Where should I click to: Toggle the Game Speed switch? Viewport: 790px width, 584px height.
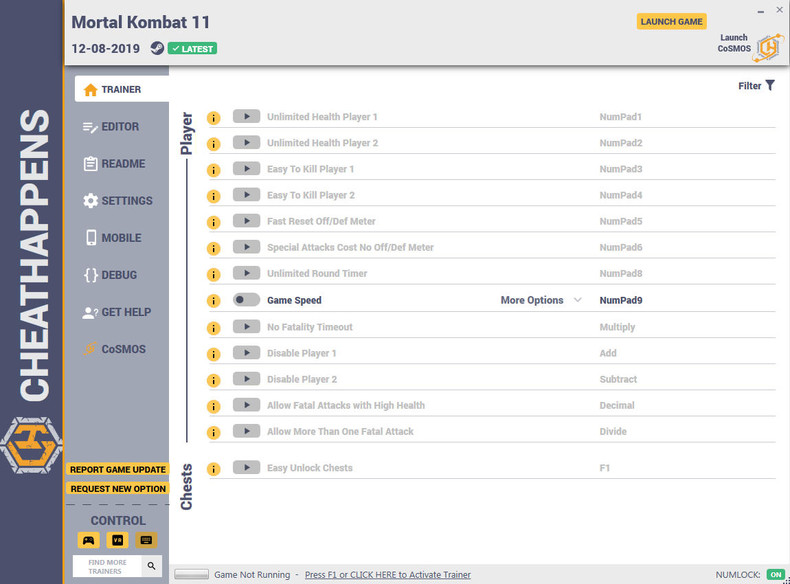[246, 300]
